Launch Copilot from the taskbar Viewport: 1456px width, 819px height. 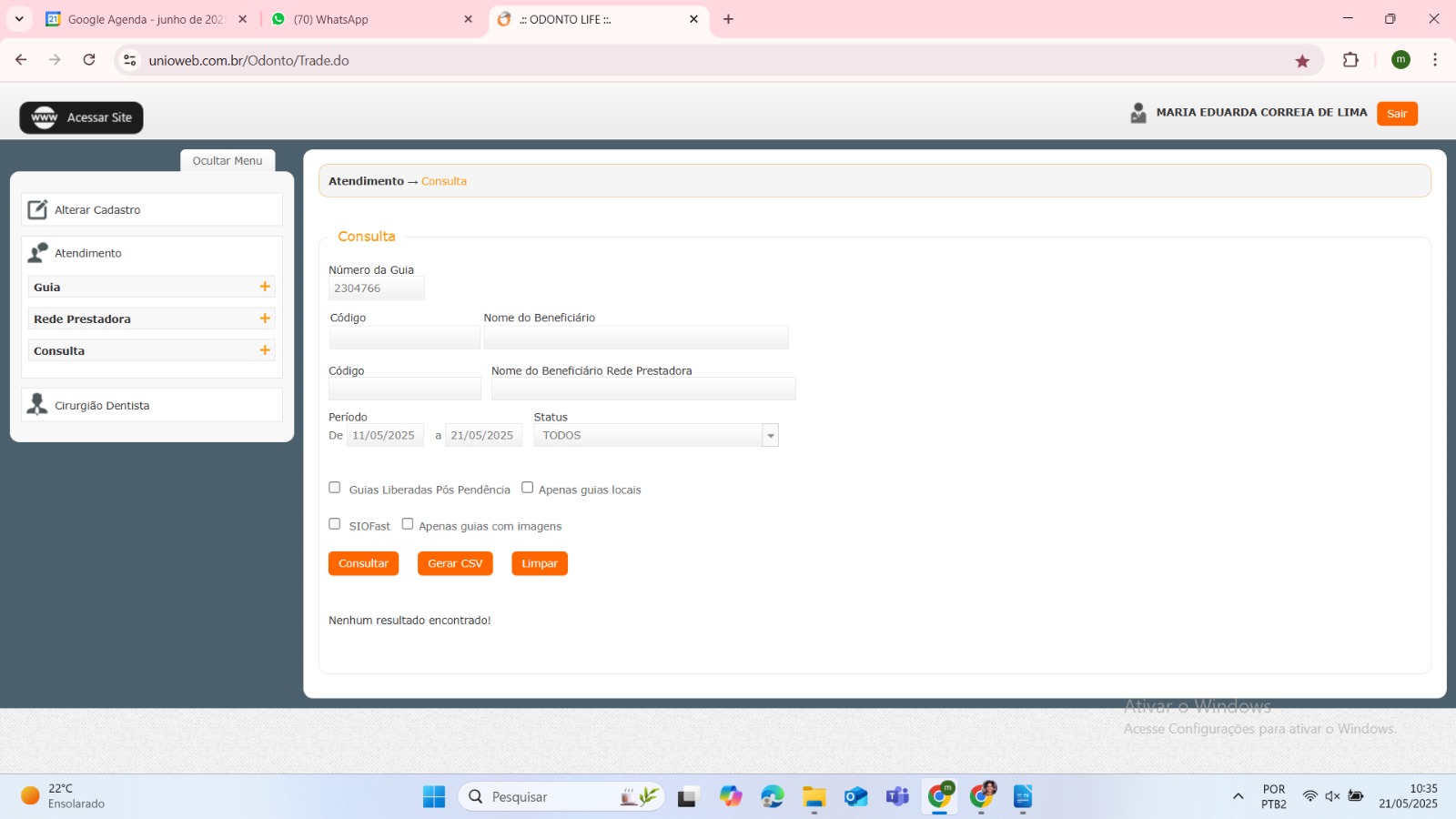pos(731,797)
